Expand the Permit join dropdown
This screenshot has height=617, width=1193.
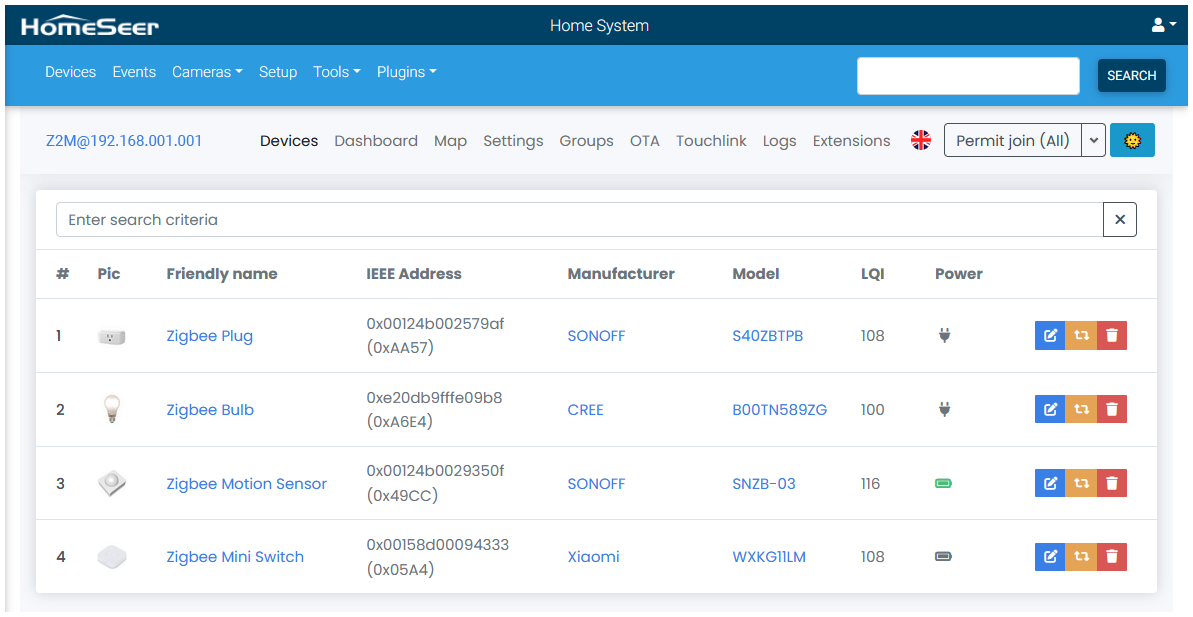[1095, 140]
